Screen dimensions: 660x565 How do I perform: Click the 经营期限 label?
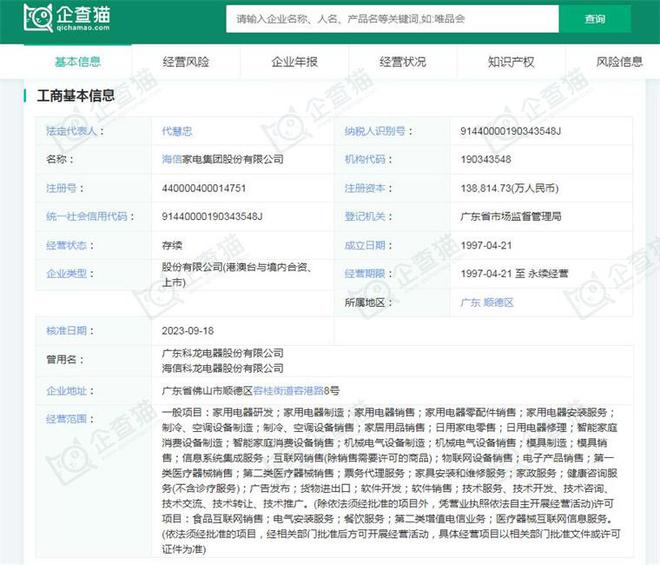coord(368,274)
